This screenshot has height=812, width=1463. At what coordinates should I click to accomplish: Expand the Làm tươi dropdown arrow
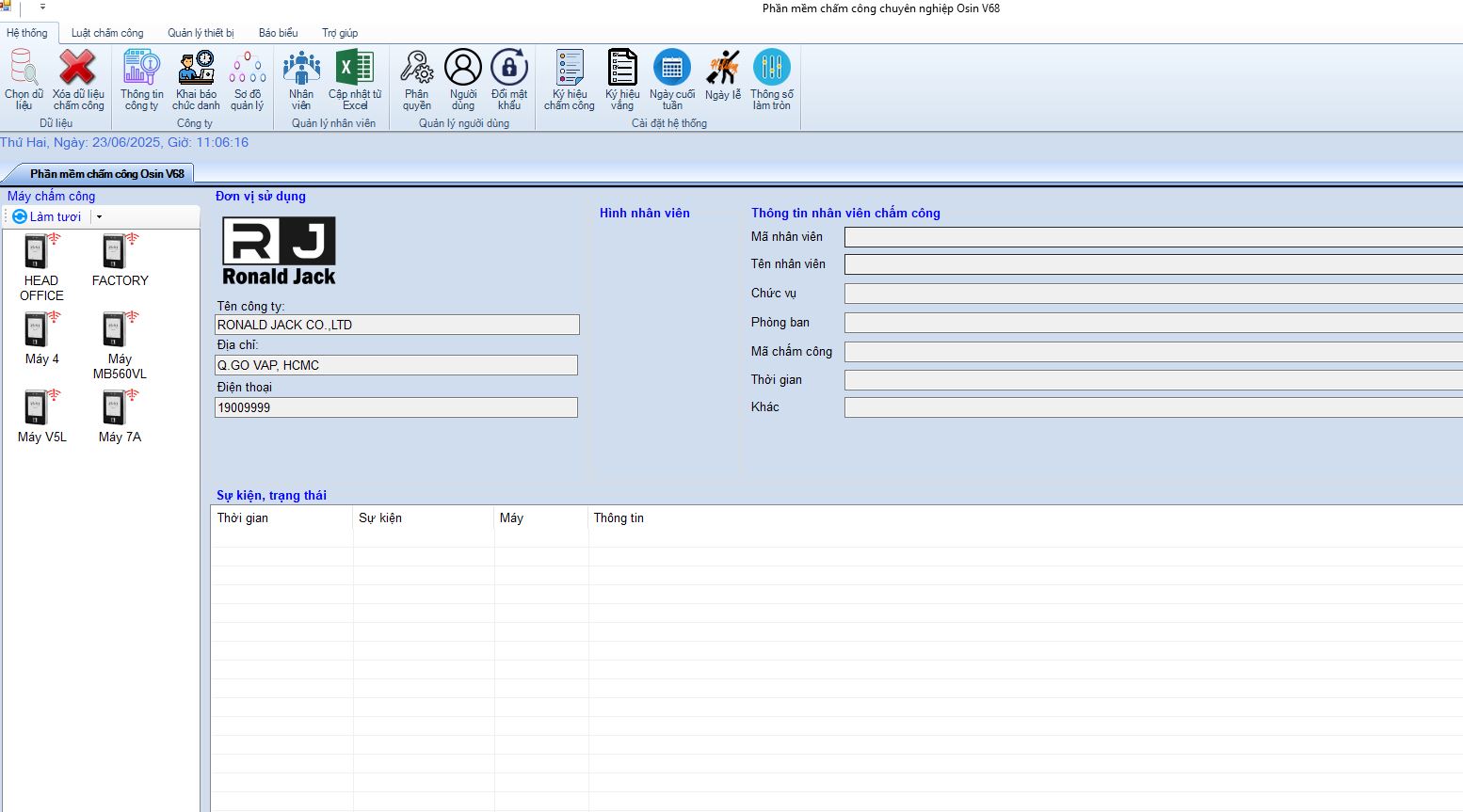click(x=99, y=217)
